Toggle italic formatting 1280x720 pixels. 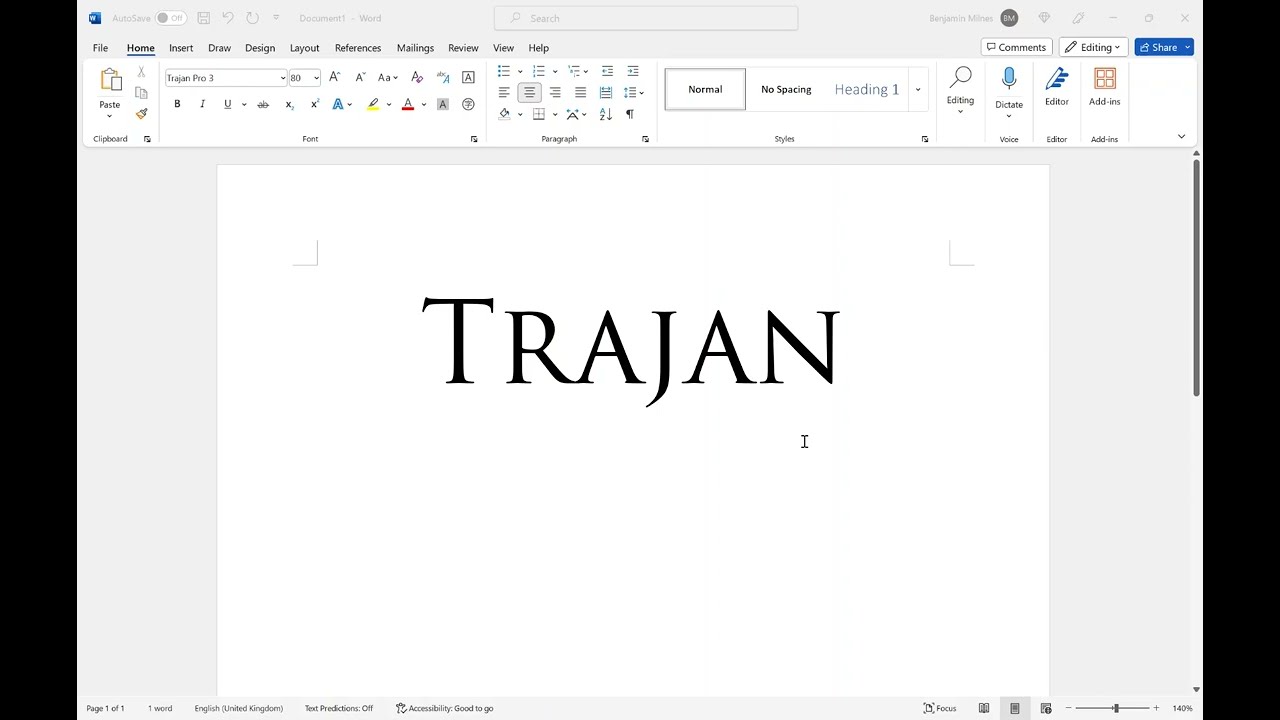(202, 104)
